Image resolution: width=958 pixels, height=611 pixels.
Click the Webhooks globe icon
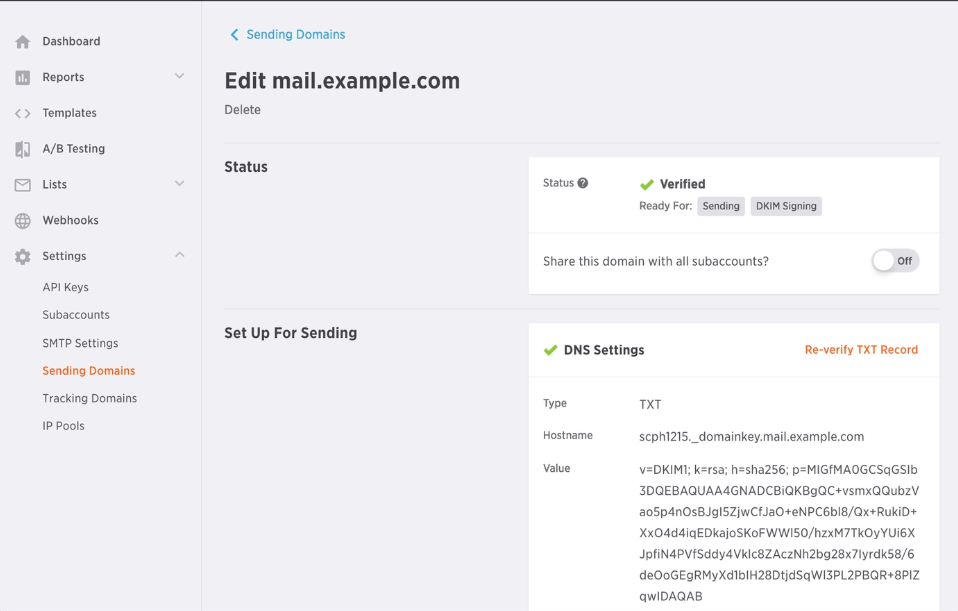tap(23, 221)
